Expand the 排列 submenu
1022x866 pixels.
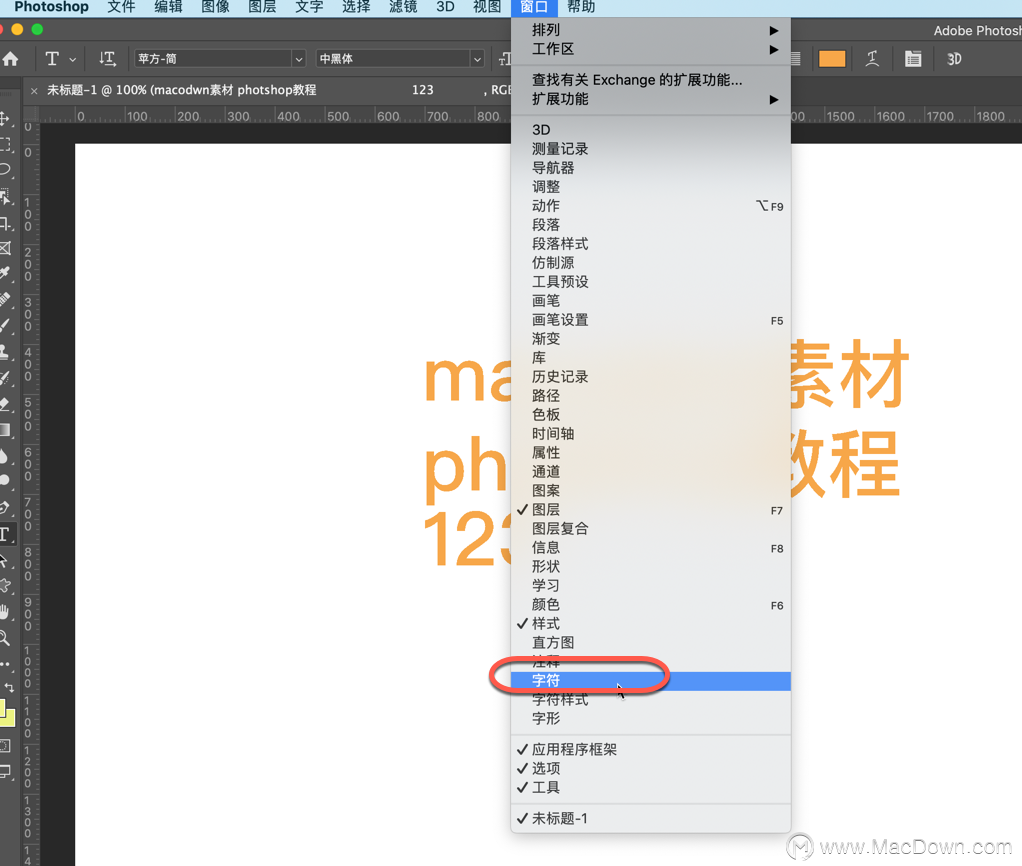650,30
